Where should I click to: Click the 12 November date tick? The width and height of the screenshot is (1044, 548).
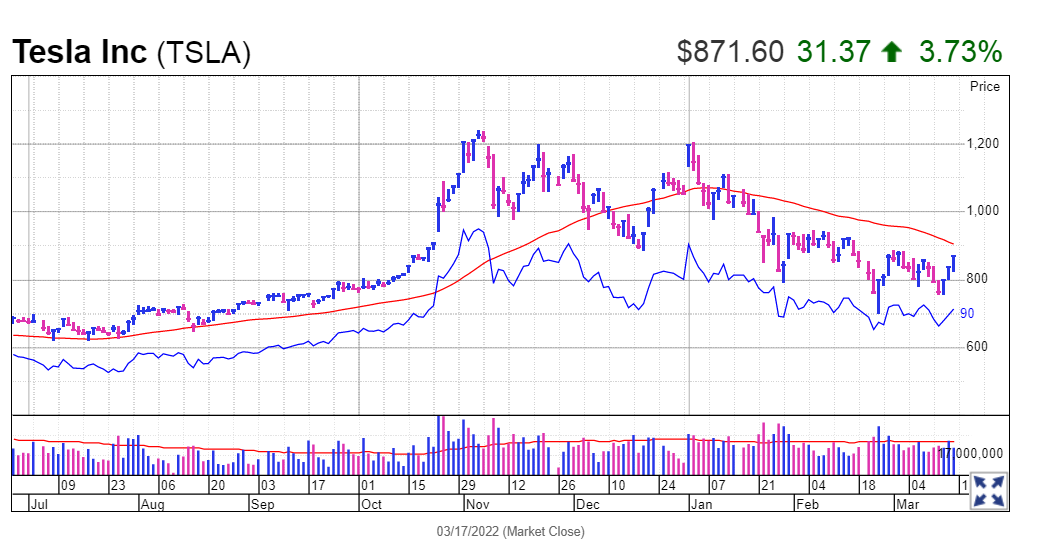(518, 485)
